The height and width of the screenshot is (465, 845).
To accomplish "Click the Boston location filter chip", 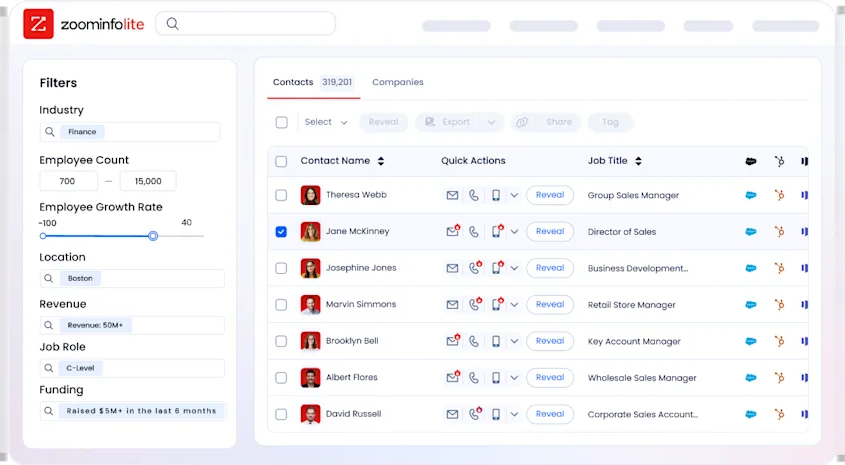I will tap(80, 279).
